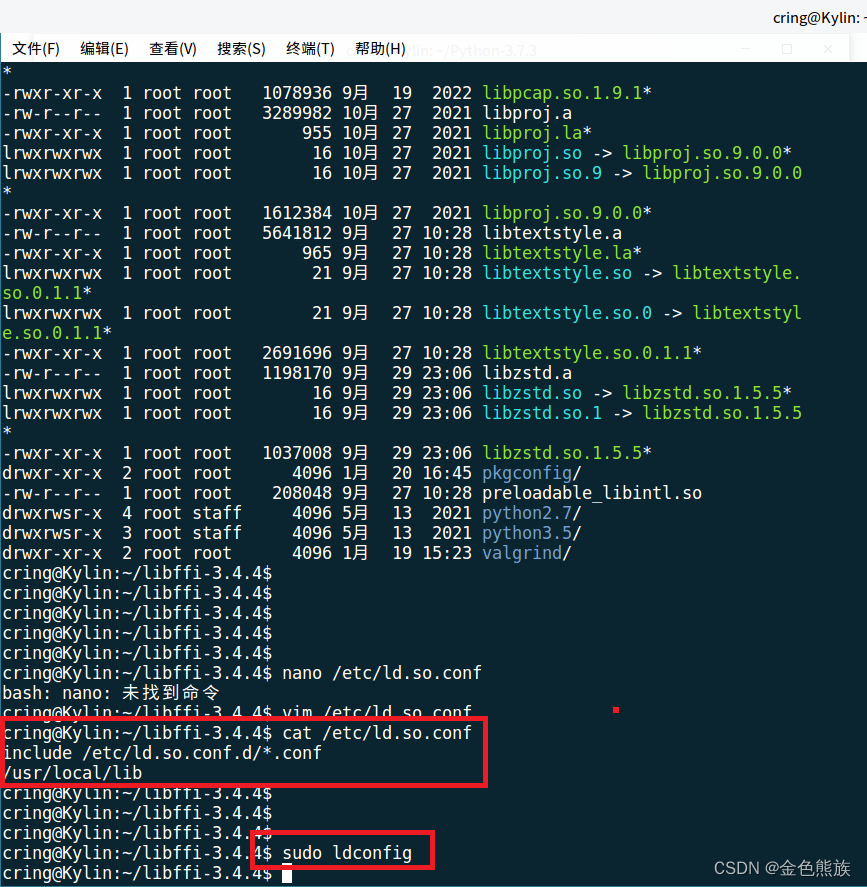
Task: Click the libproj.so.9 symlink name
Action: pyautogui.click(x=542, y=173)
